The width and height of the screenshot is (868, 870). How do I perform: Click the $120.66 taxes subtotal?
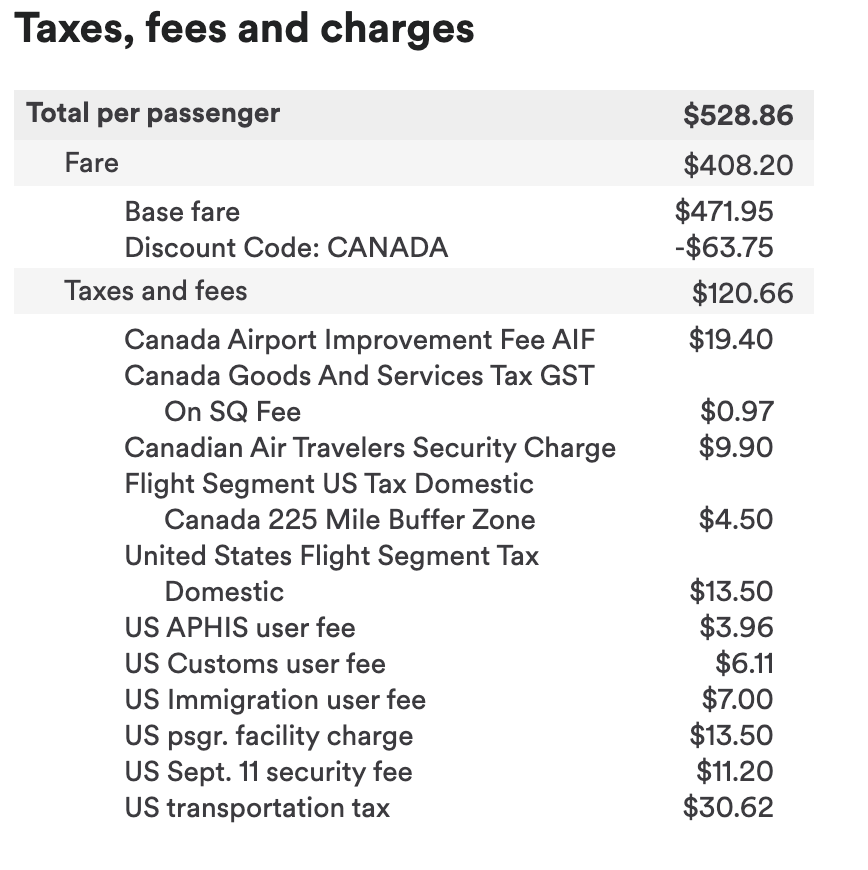(742, 293)
